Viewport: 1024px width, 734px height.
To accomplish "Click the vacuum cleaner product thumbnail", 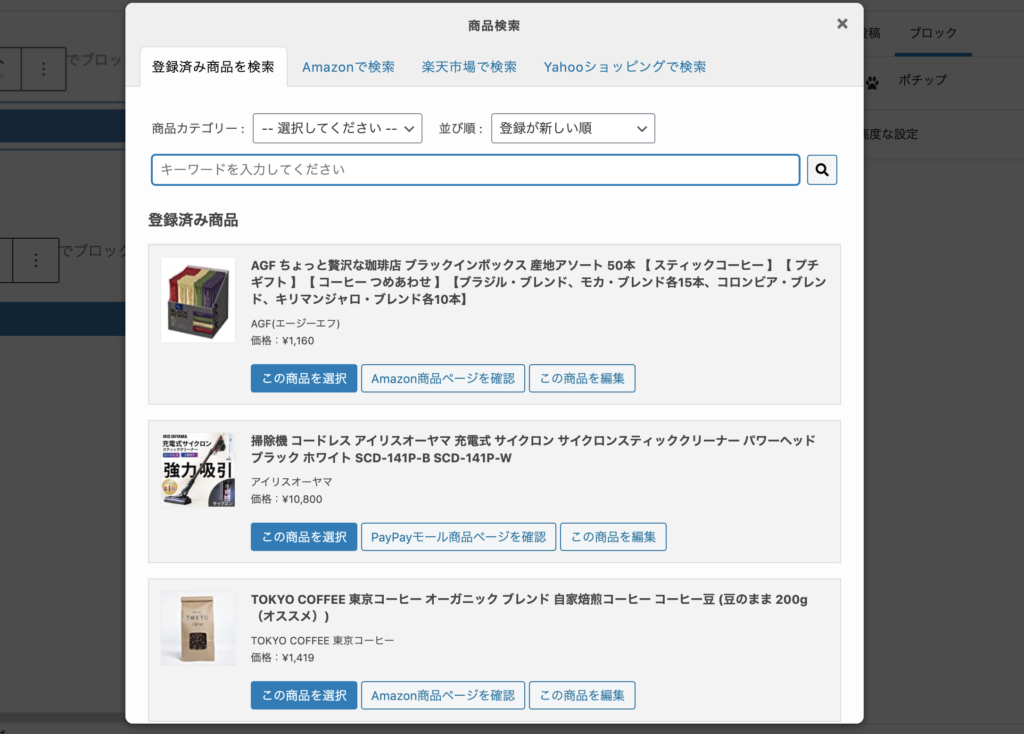I will 198,470.
